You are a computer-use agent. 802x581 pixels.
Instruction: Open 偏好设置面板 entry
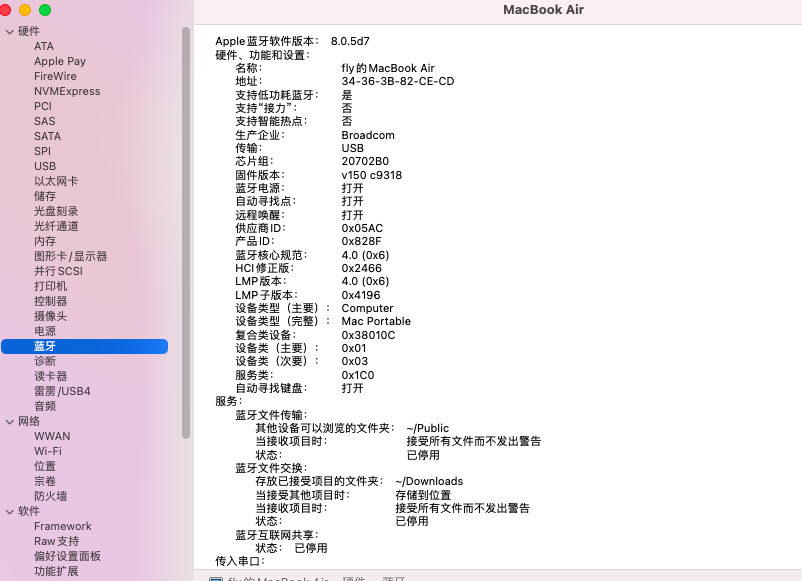[x=68, y=556]
